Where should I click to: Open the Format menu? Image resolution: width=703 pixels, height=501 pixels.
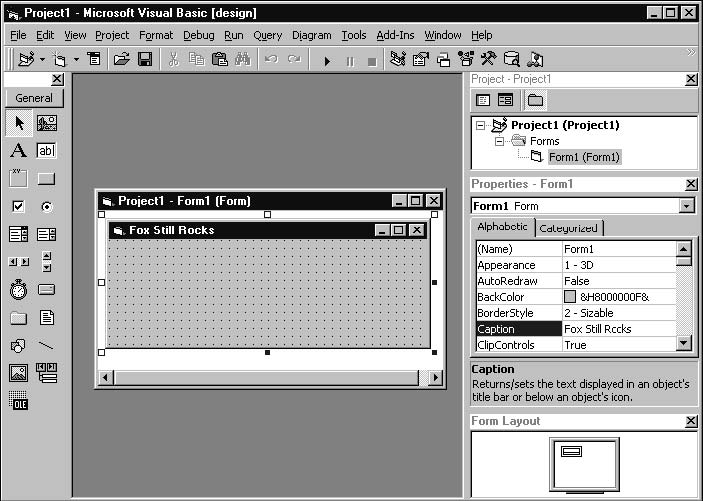[x=156, y=35]
